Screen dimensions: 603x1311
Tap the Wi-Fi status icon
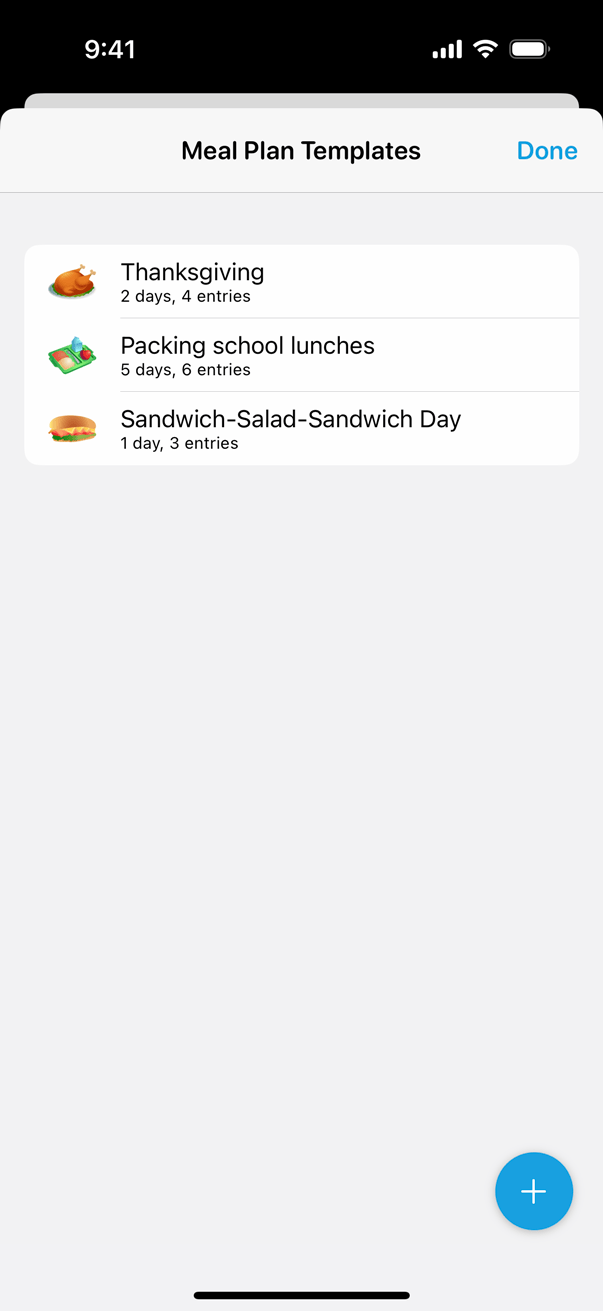point(486,49)
